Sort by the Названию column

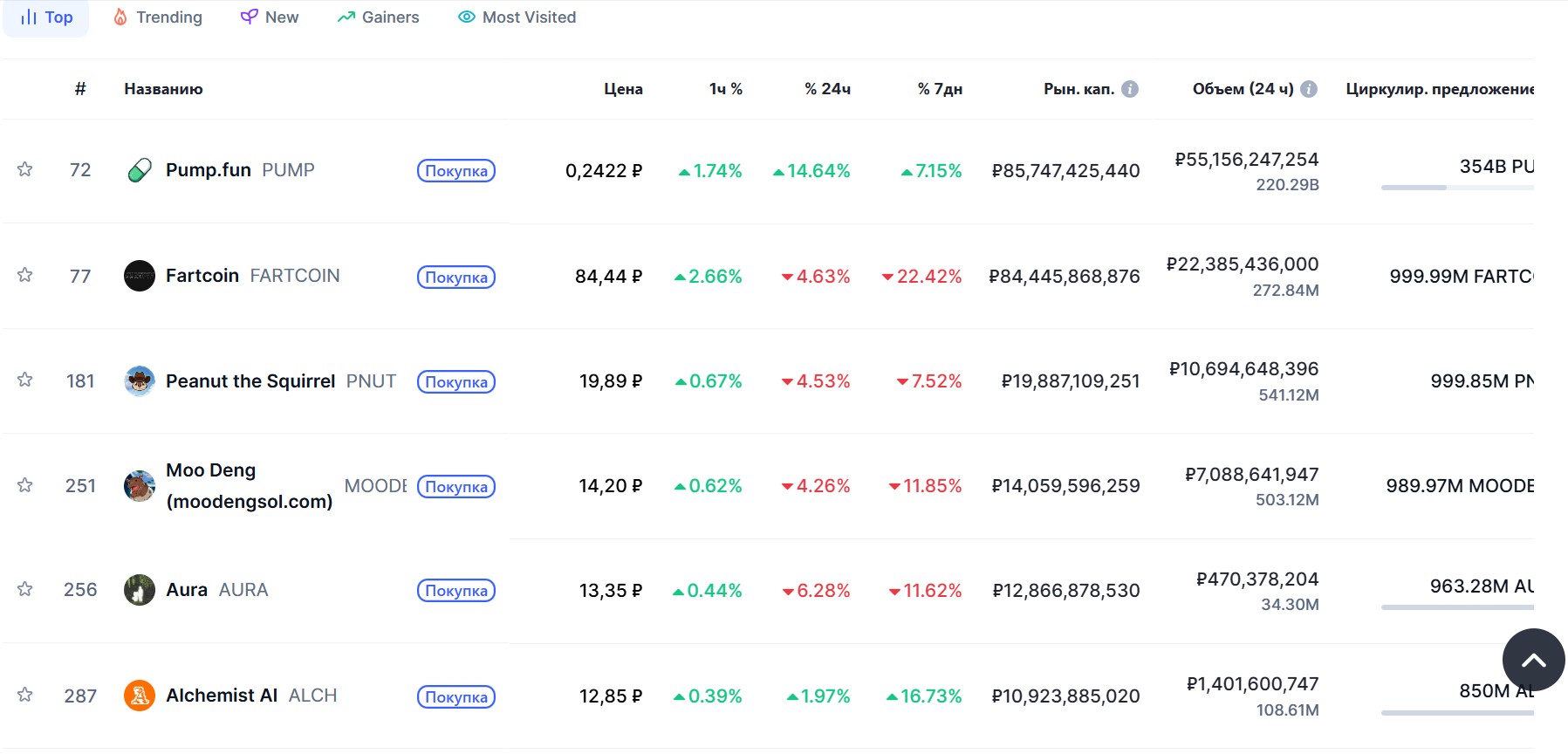click(x=163, y=89)
